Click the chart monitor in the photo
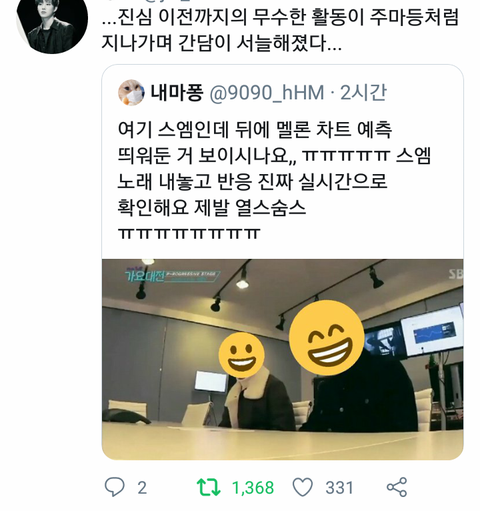 tap(432, 331)
